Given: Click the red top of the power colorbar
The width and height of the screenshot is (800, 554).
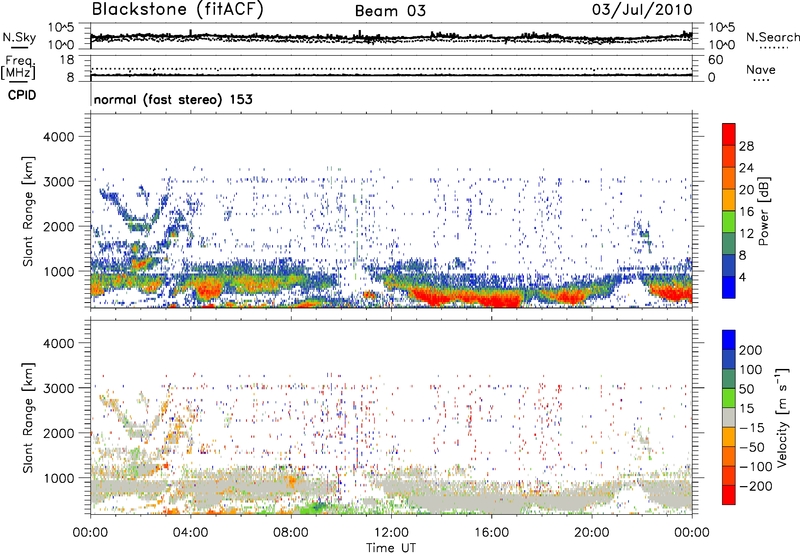Looking at the screenshot, I should pyautogui.click(x=729, y=134).
